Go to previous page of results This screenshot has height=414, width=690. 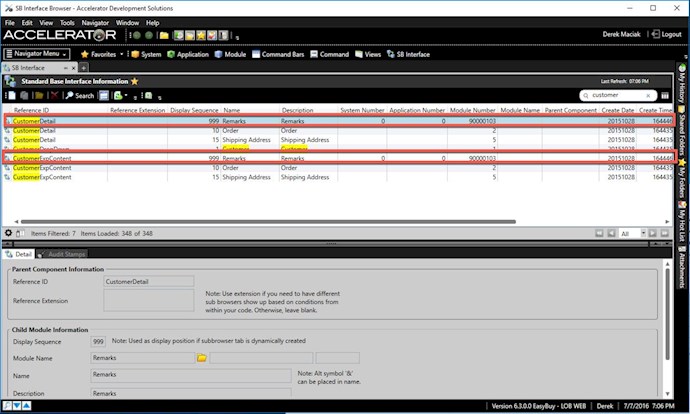(611, 233)
